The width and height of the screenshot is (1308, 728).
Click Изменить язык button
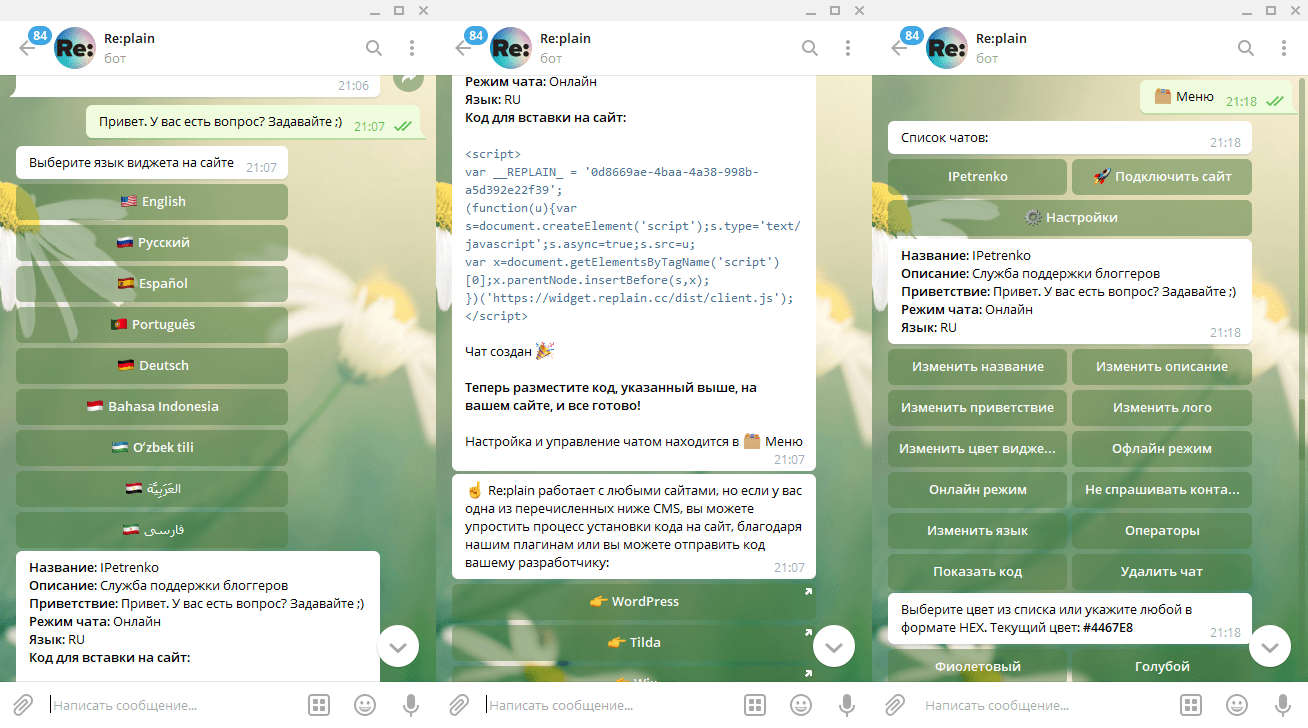click(x=978, y=530)
